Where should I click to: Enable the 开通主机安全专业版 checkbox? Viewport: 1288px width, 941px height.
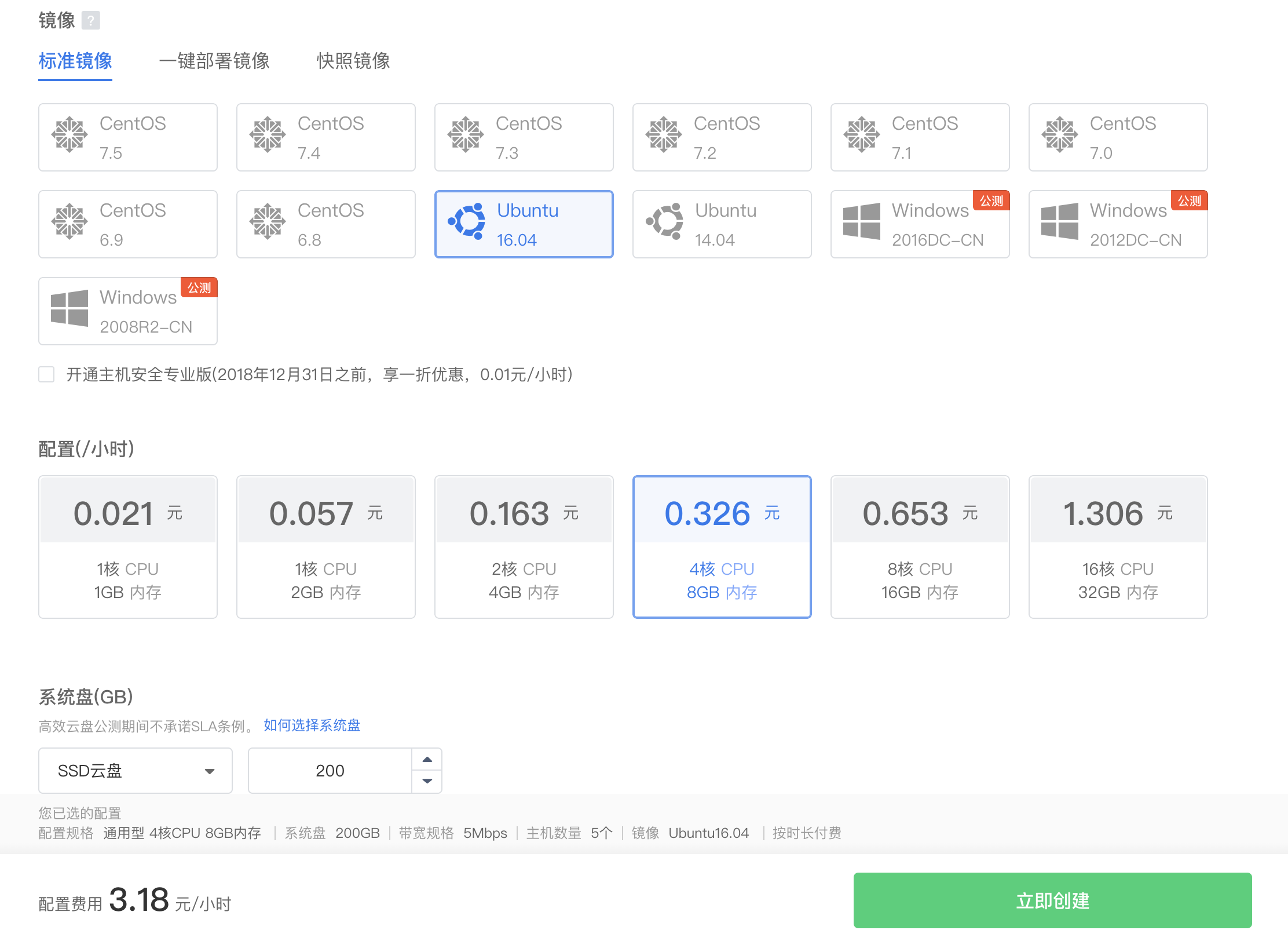(46, 374)
